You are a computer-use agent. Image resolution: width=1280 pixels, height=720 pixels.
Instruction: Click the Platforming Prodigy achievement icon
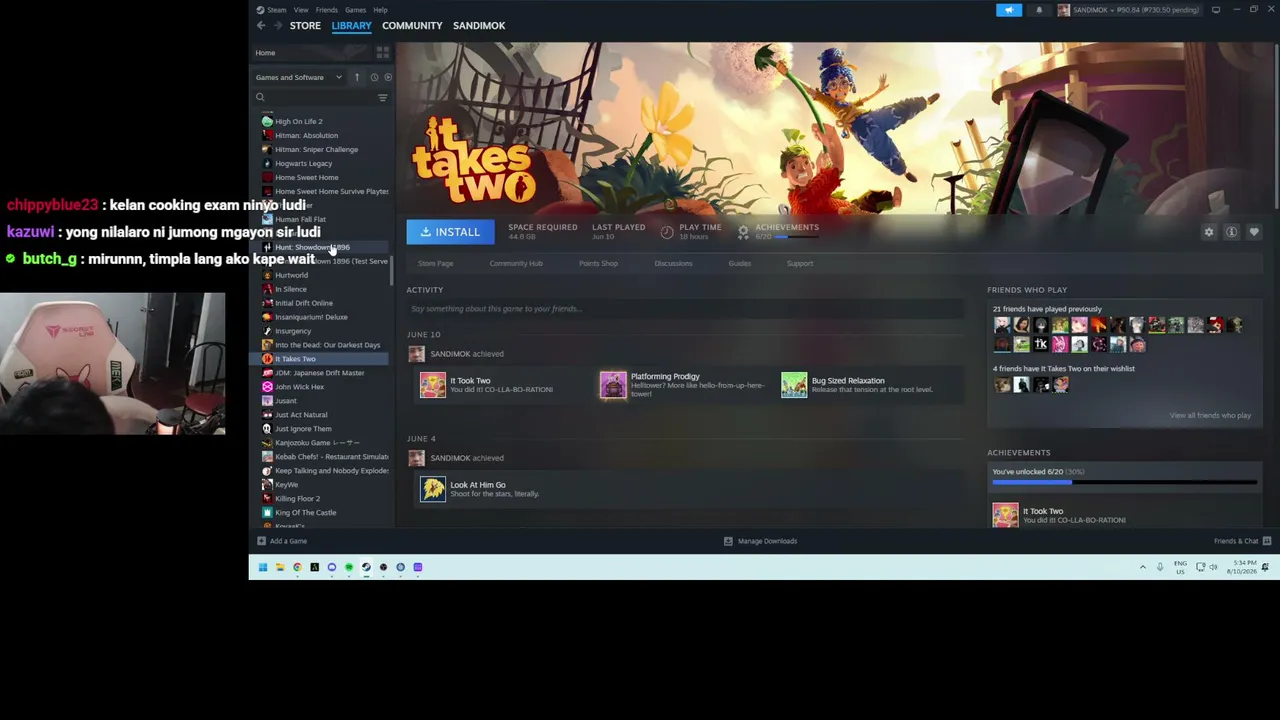click(613, 385)
